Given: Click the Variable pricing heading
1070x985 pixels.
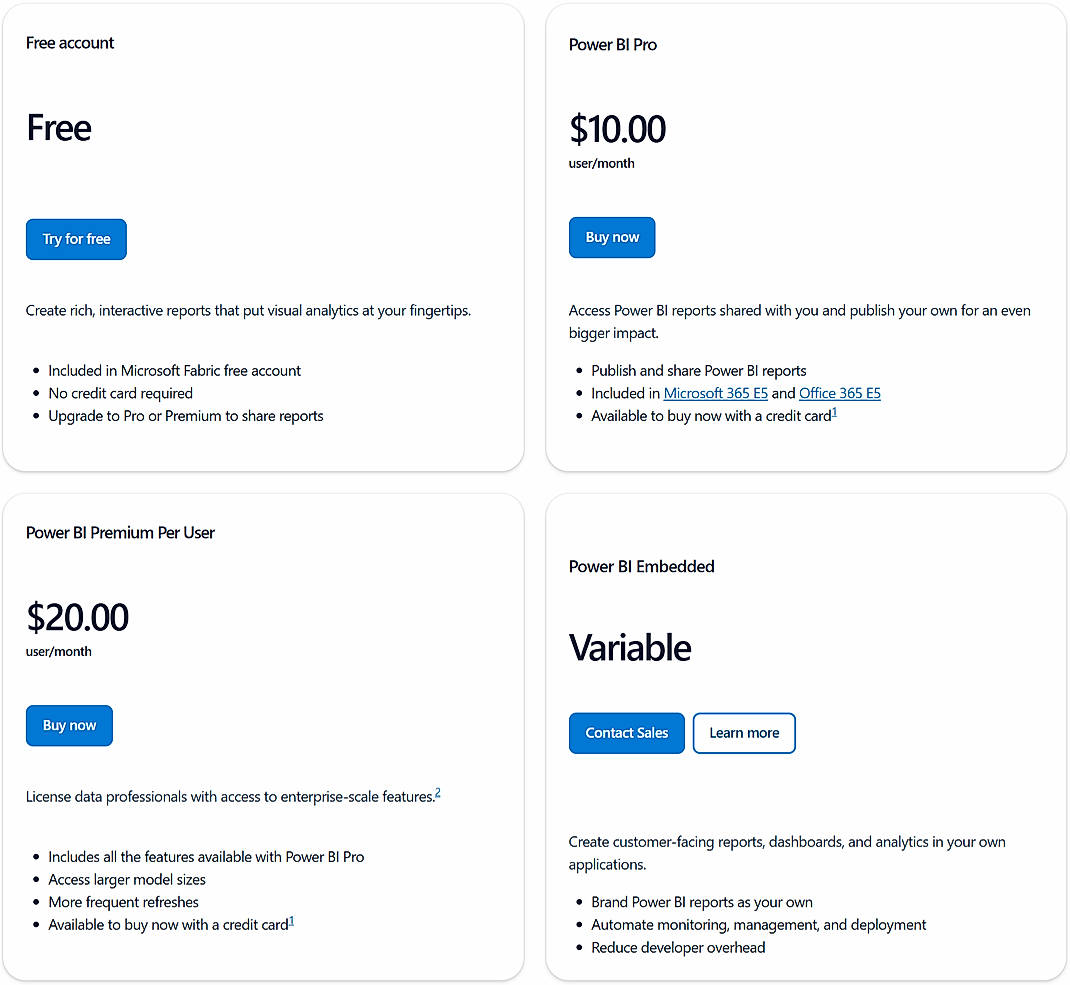Looking at the screenshot, I should (630, 648).
